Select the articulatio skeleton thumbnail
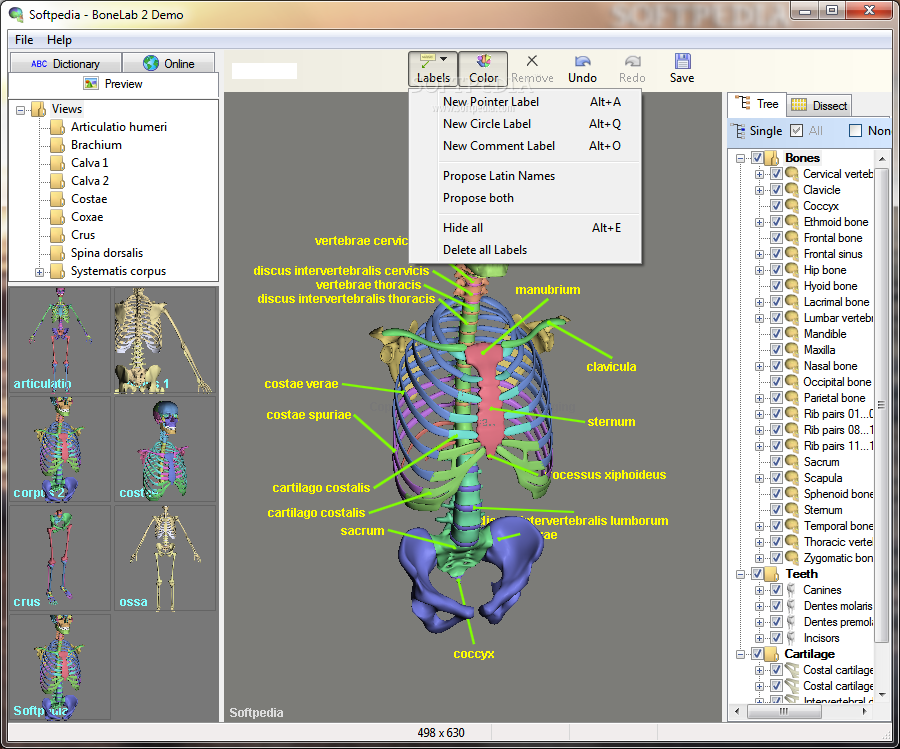Viewport: 900px width, 749px height. tap(60, 340)
